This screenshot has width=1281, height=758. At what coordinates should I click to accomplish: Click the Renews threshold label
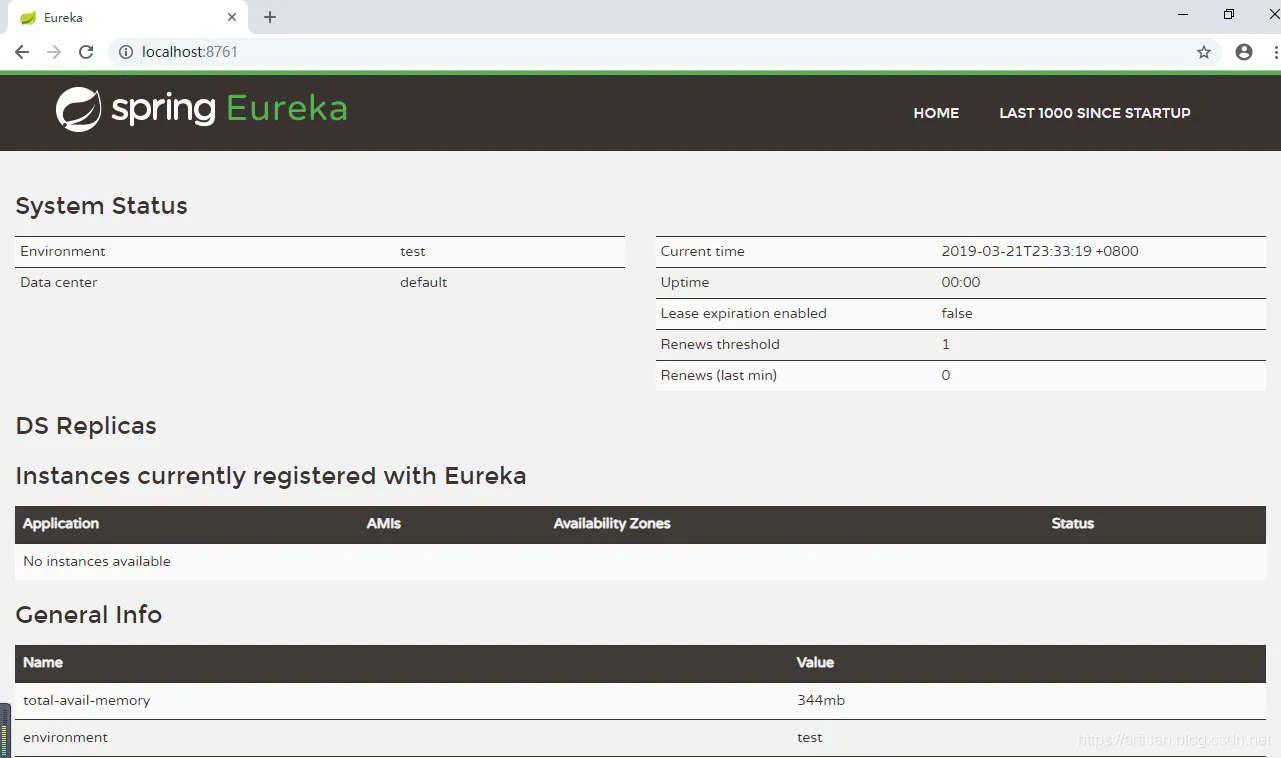point(720,344)
